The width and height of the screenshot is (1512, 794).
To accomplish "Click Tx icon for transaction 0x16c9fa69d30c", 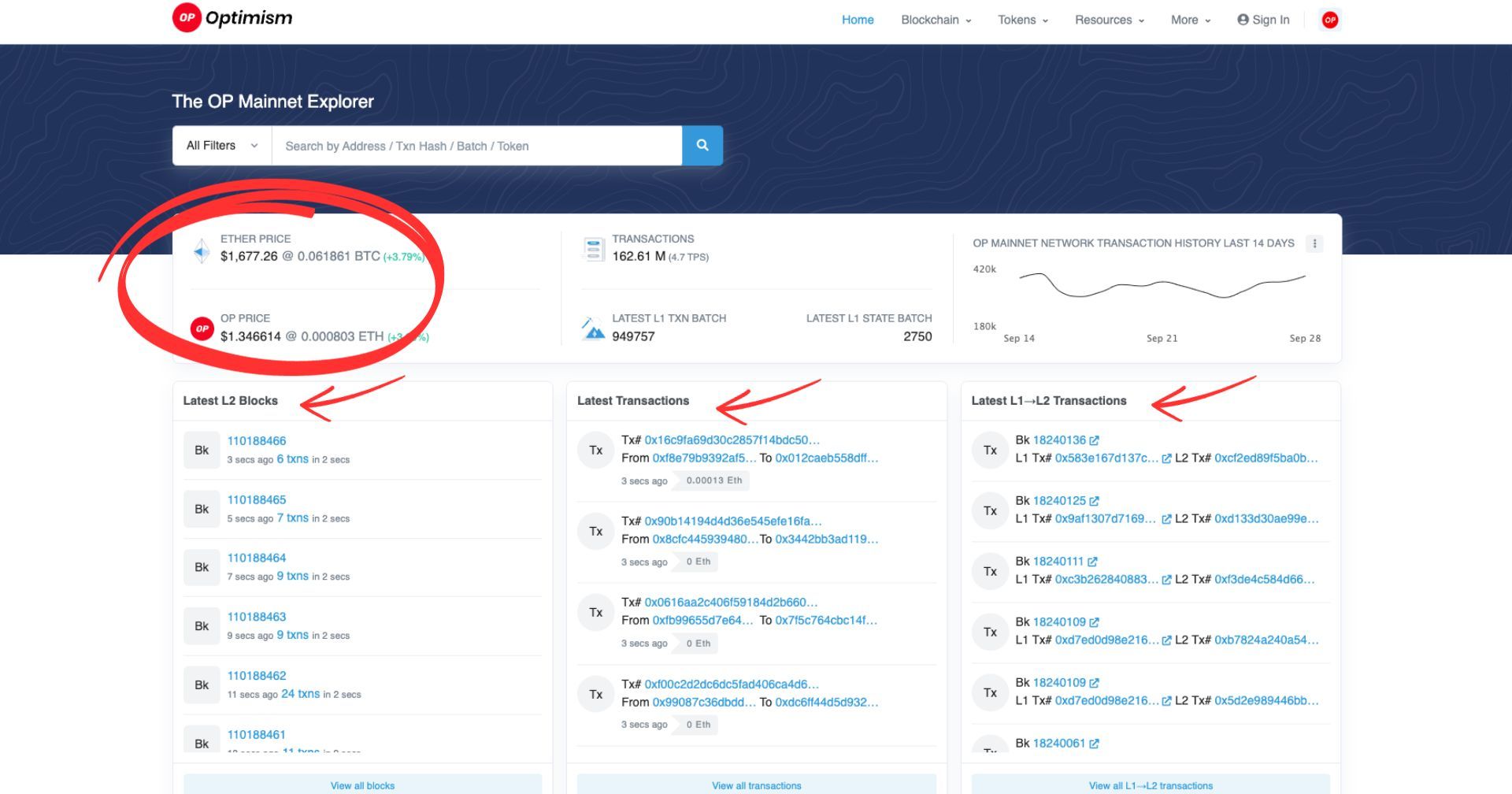I will point(596,451).
